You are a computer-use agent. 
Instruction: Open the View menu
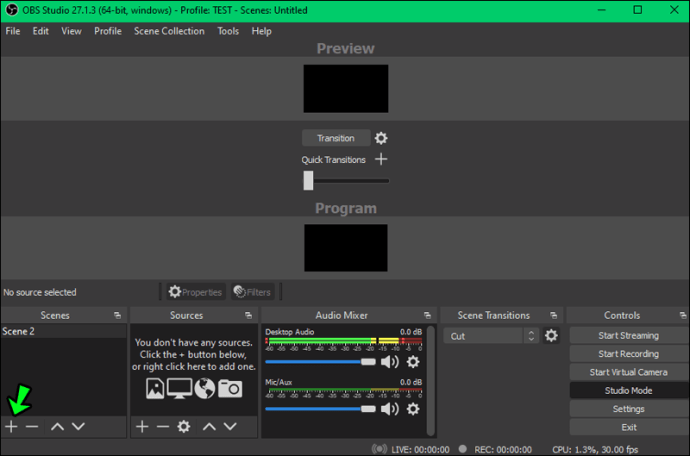(71, 31)
